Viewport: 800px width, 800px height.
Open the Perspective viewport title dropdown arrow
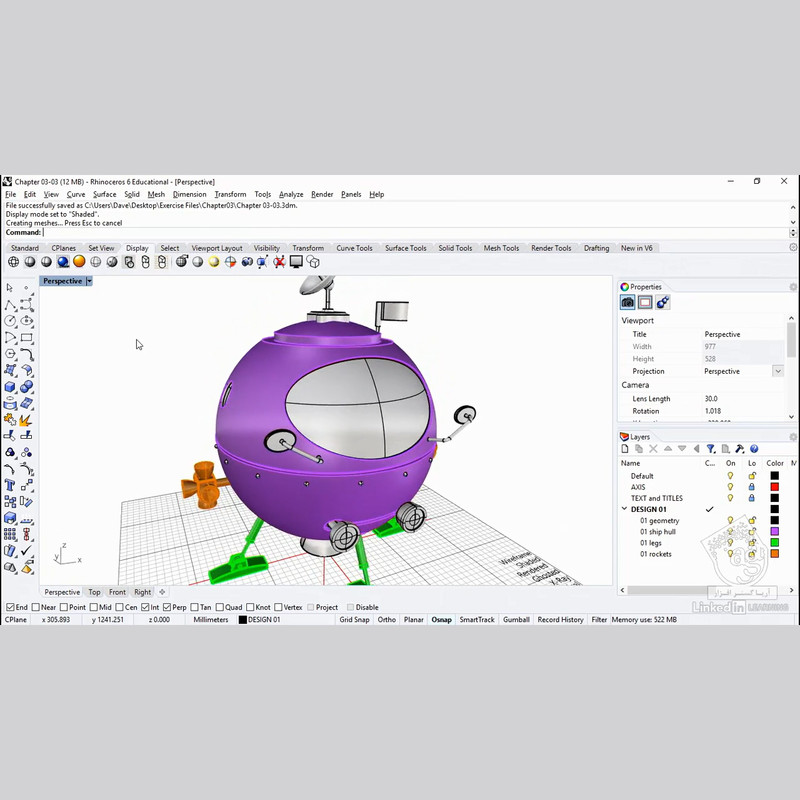coord(89,281)
